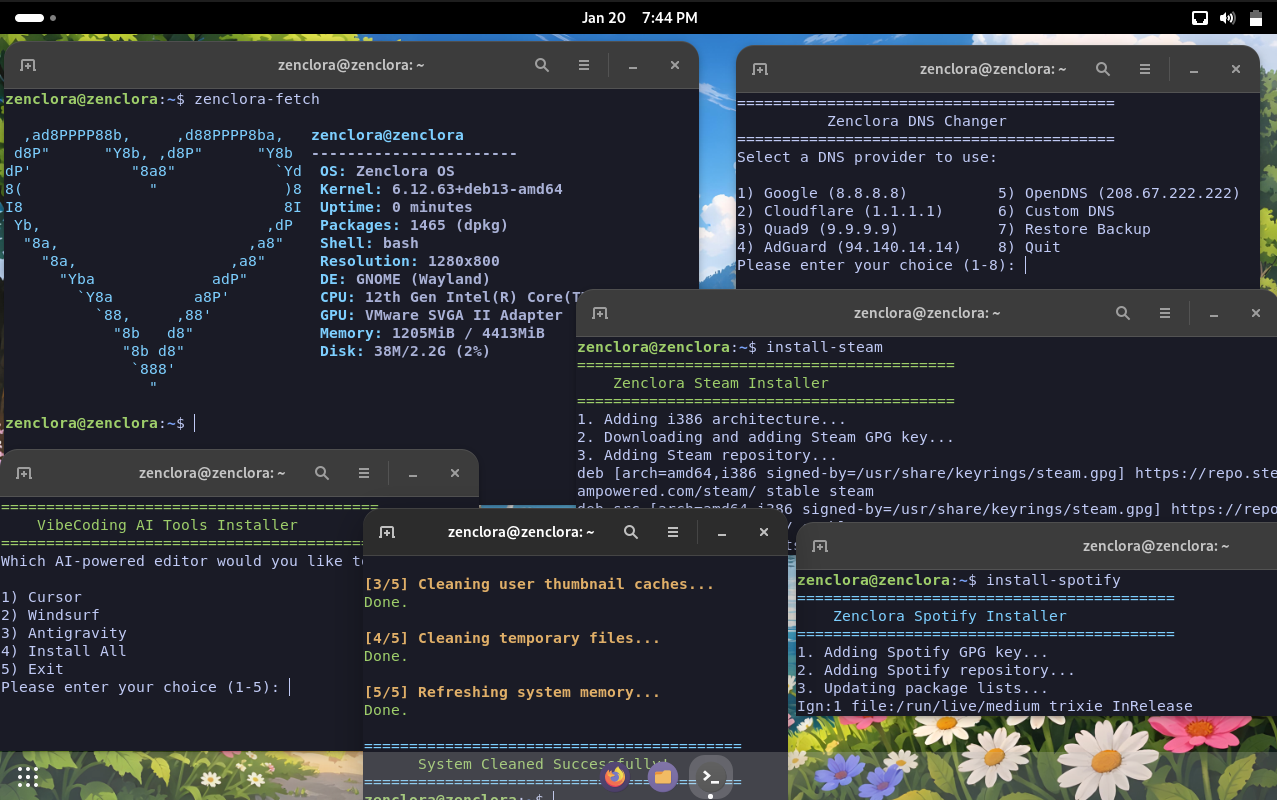
Task: Click the new tab icon in the Spotify installer terminal
Action: point(820,545)
